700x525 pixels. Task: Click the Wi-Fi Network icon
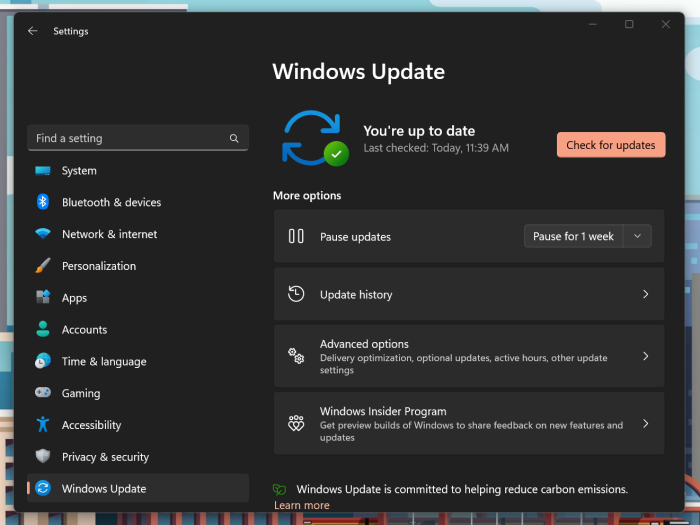coord(43,233)
